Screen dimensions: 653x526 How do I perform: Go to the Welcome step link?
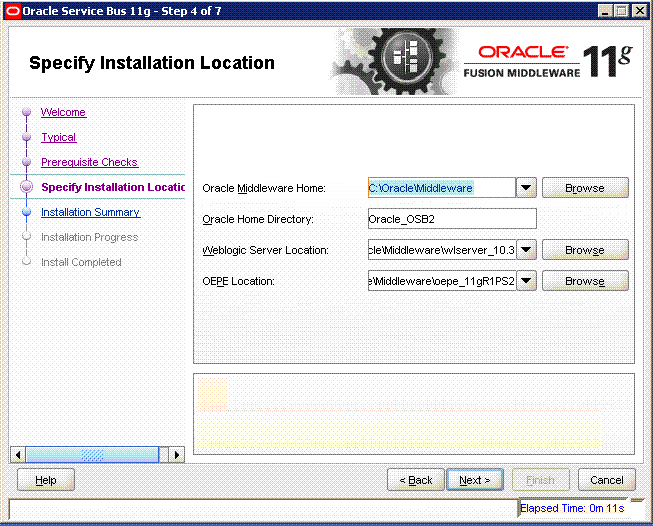63,113
